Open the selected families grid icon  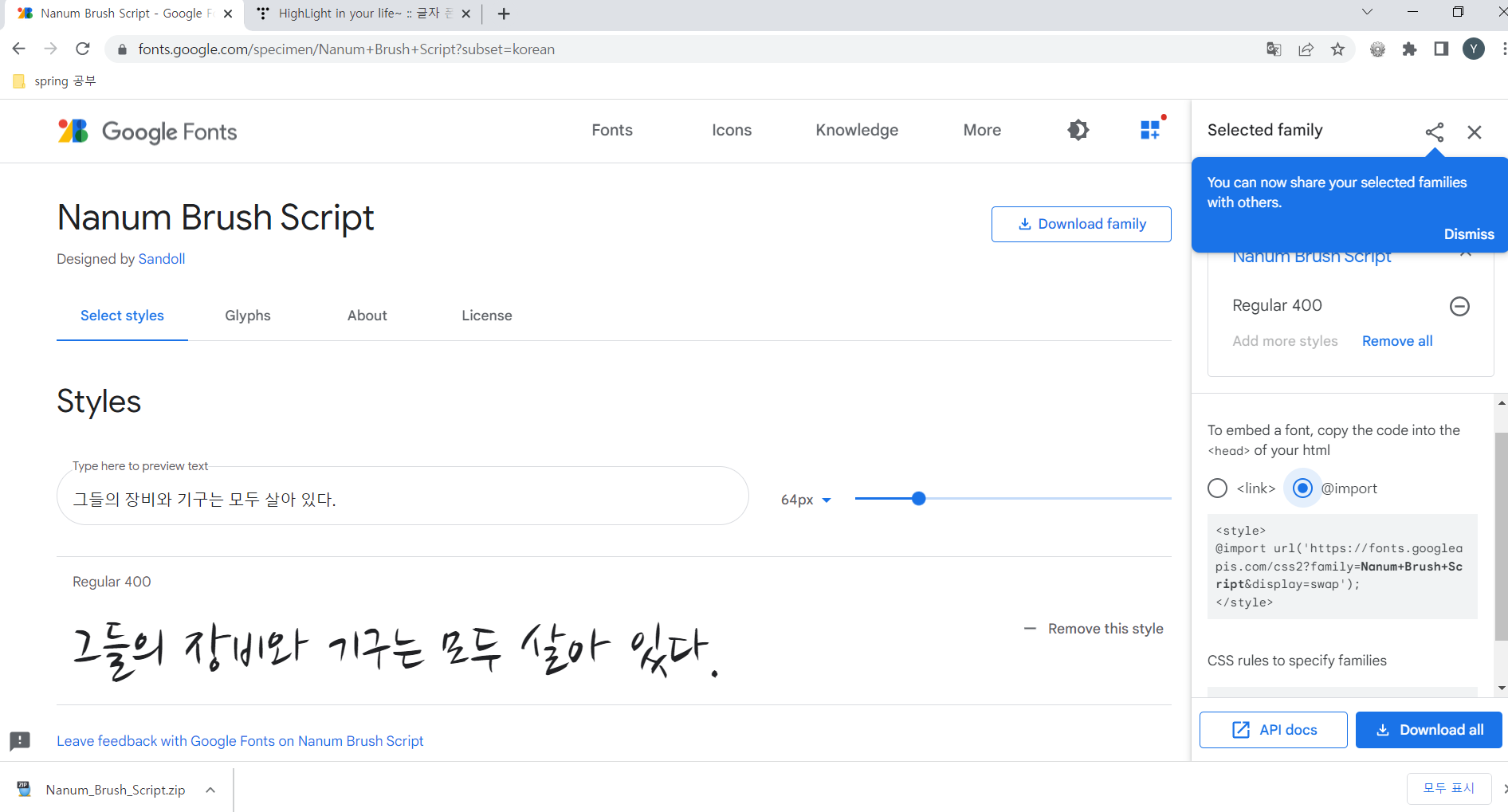pyautogui.click(x=1150, y=130)
